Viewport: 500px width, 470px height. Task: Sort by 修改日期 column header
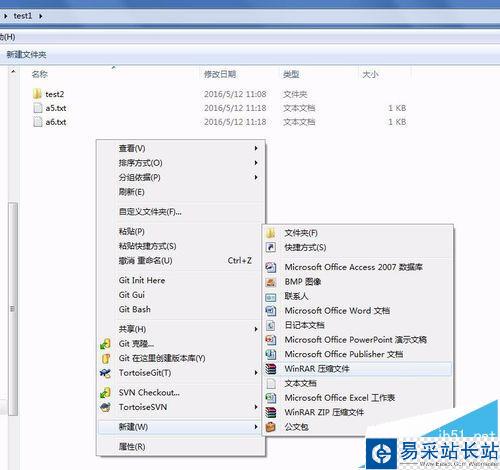coord(220,74)
